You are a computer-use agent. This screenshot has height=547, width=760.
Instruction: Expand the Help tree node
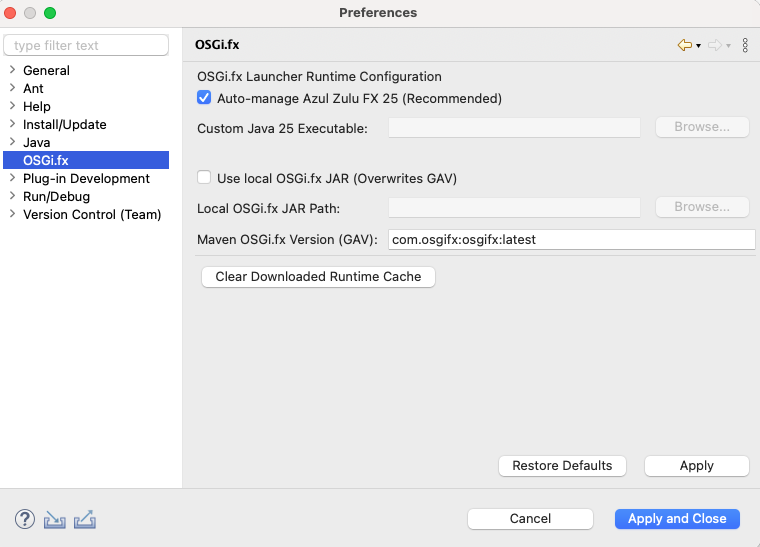[13, 106]
